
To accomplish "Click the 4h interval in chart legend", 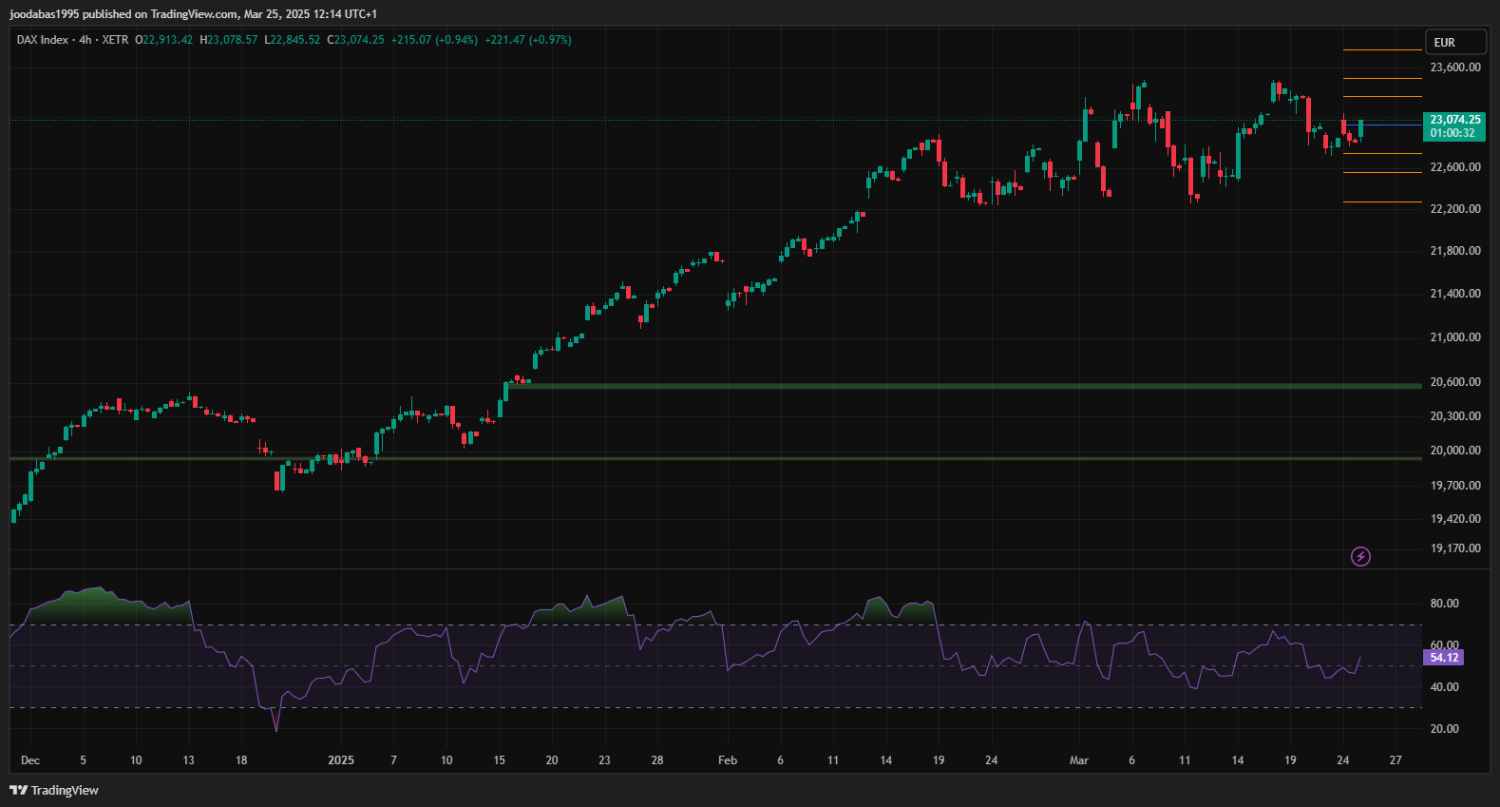I will click(84, 40).
